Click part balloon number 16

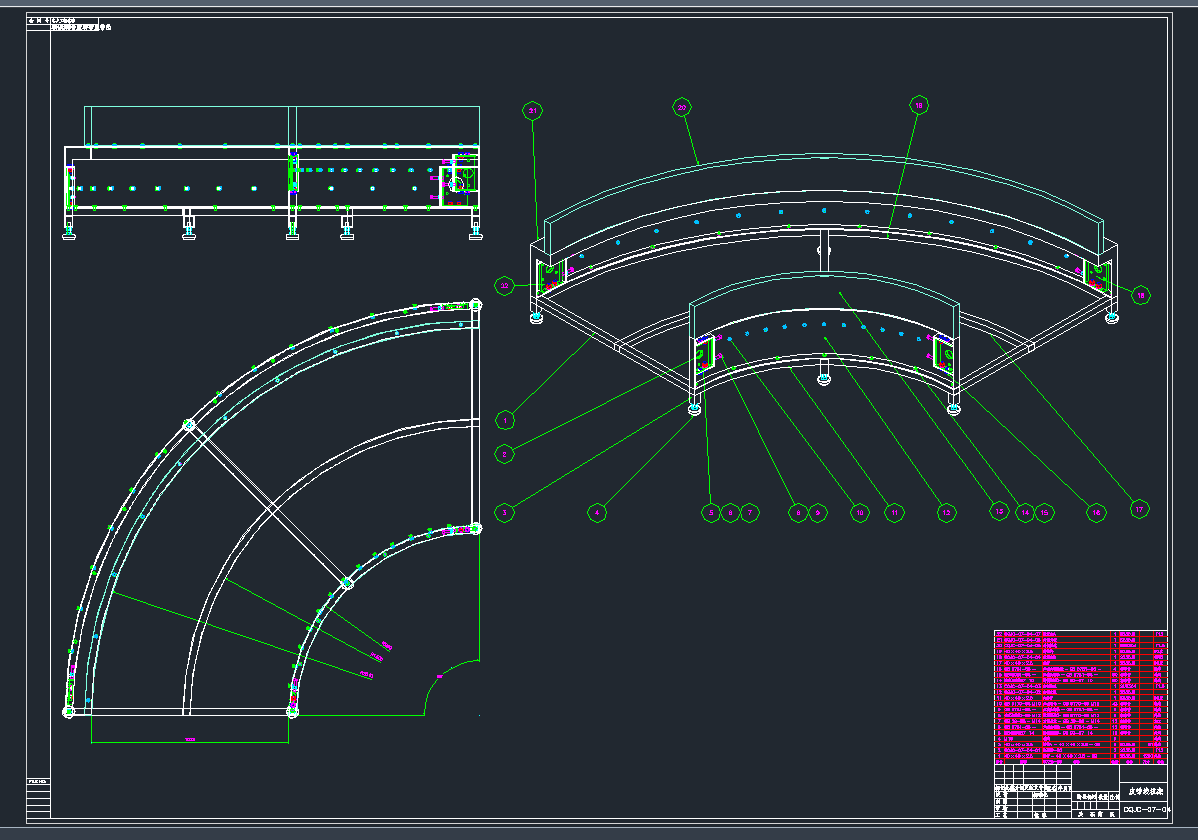coord(1097,512)
